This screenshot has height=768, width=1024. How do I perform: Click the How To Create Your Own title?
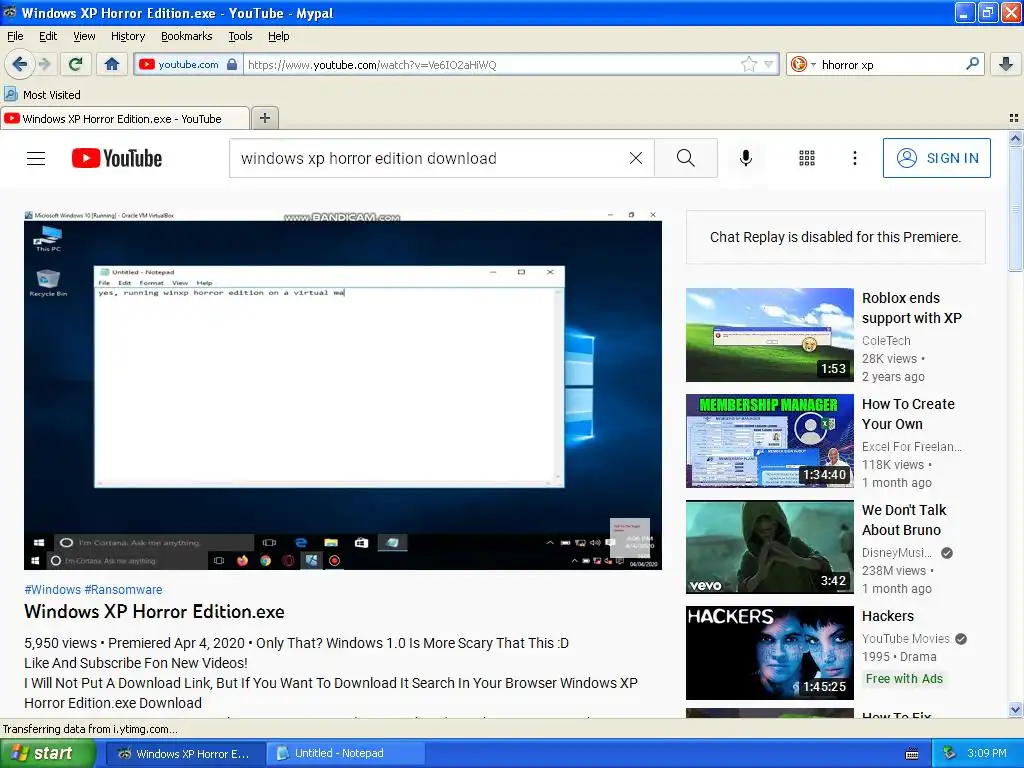click(x=908, y=413)
